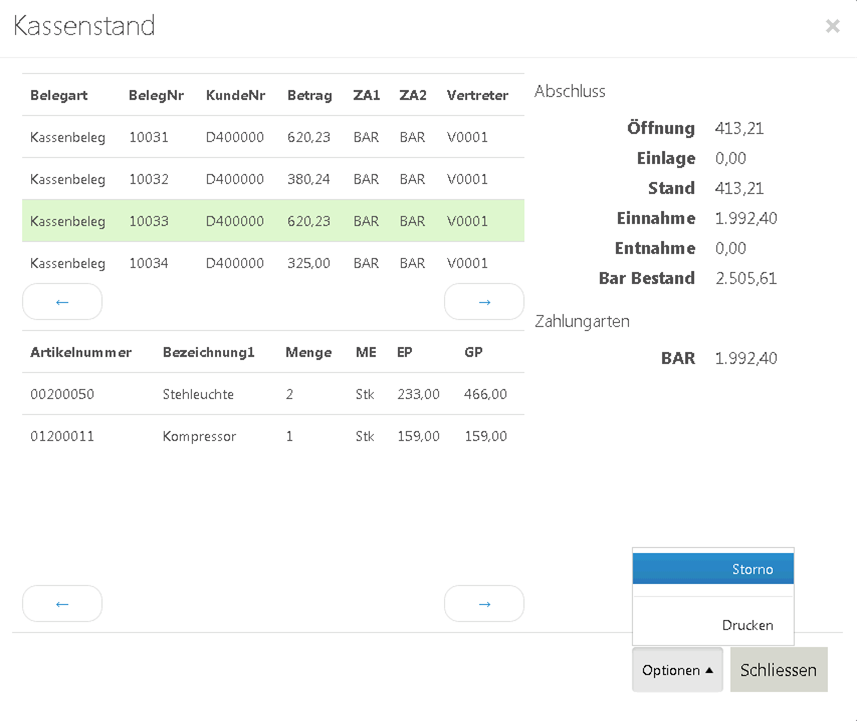Select Kassenbeleg row 10031
The image size is (857, 721).
tap(272, 137)
